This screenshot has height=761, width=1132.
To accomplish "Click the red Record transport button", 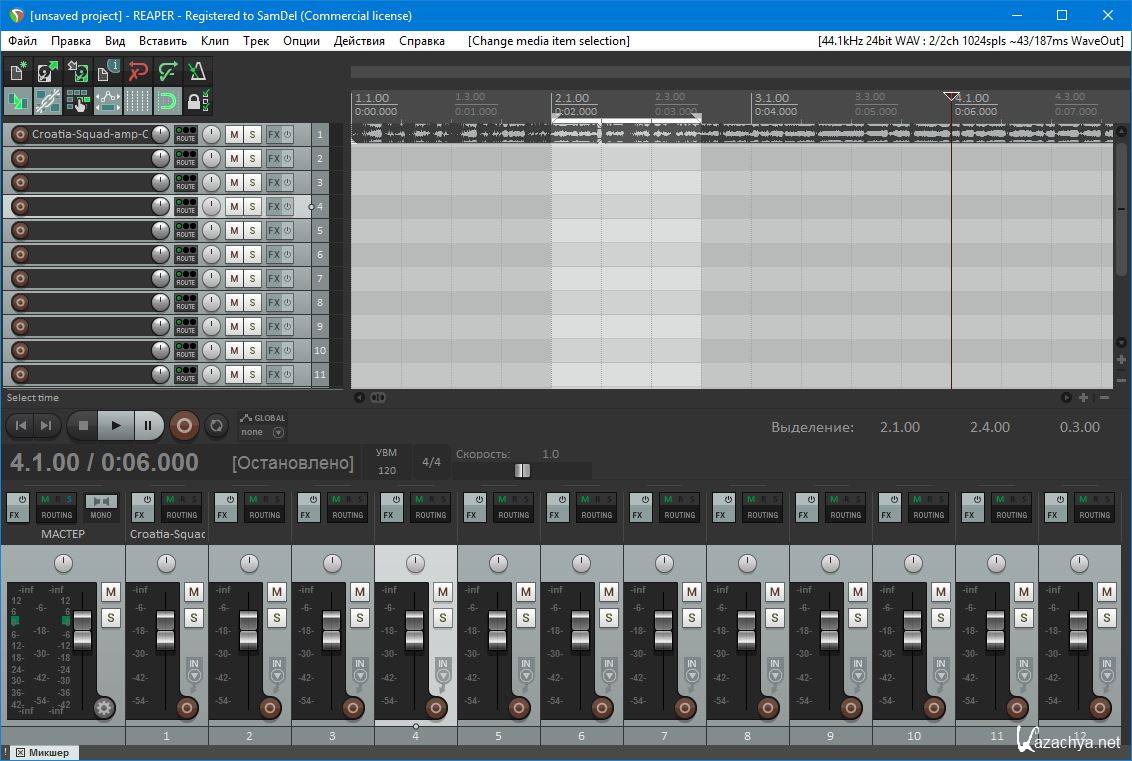I will pyautogui.click(x=183, y=425).
